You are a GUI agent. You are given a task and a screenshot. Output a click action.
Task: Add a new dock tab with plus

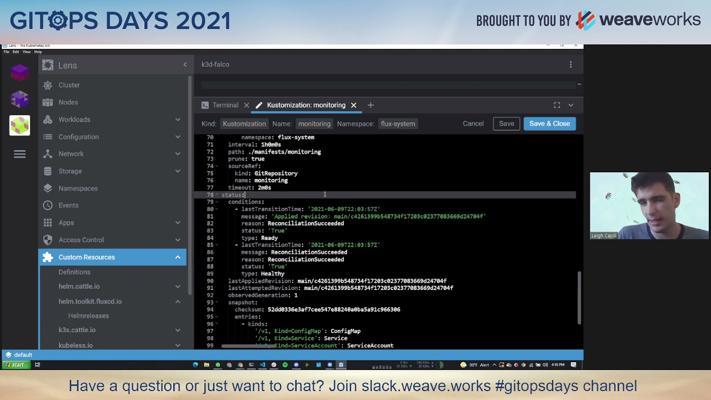coord(370,105)
